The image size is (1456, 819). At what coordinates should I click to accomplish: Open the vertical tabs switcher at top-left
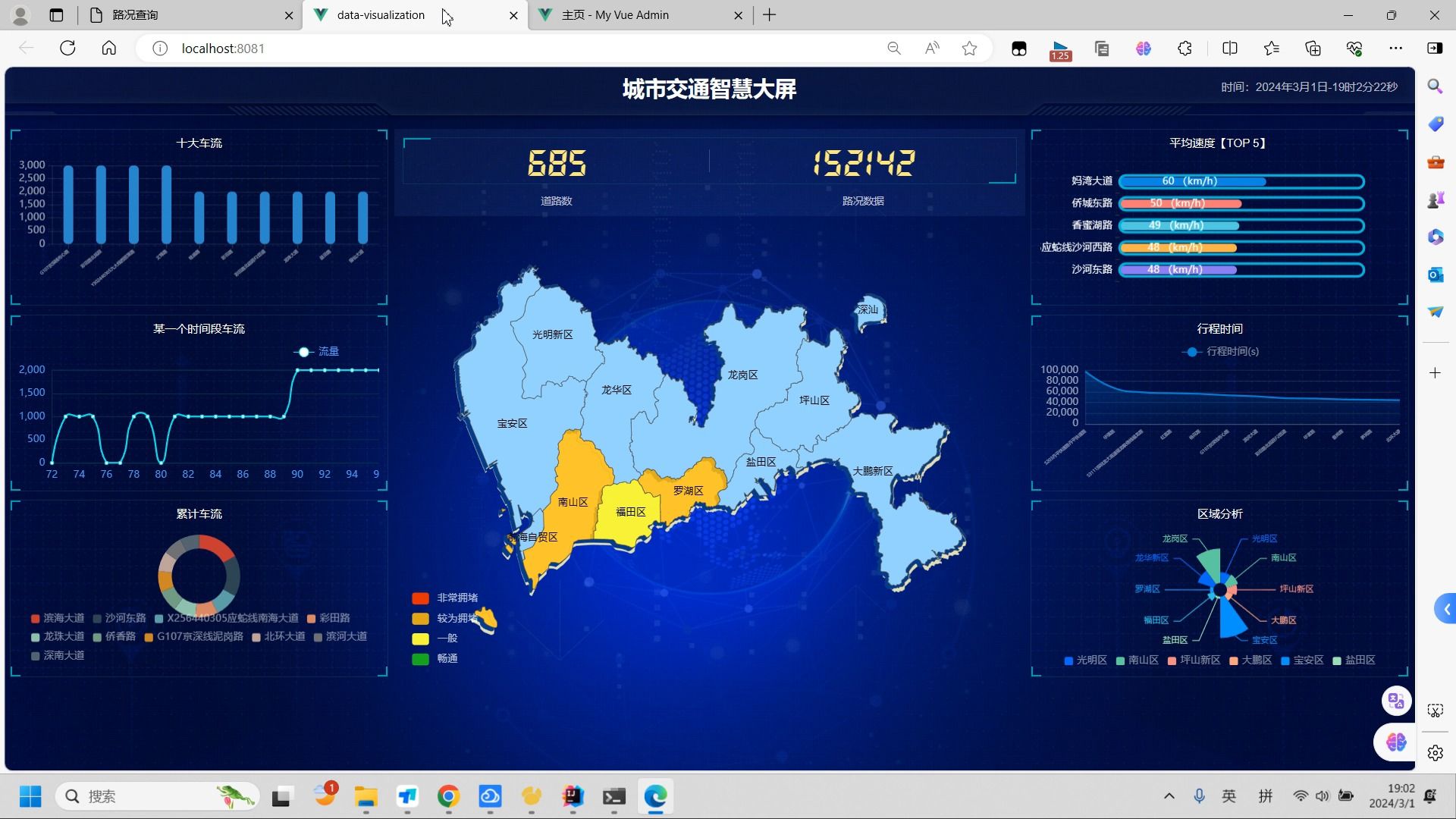point(56,15)
